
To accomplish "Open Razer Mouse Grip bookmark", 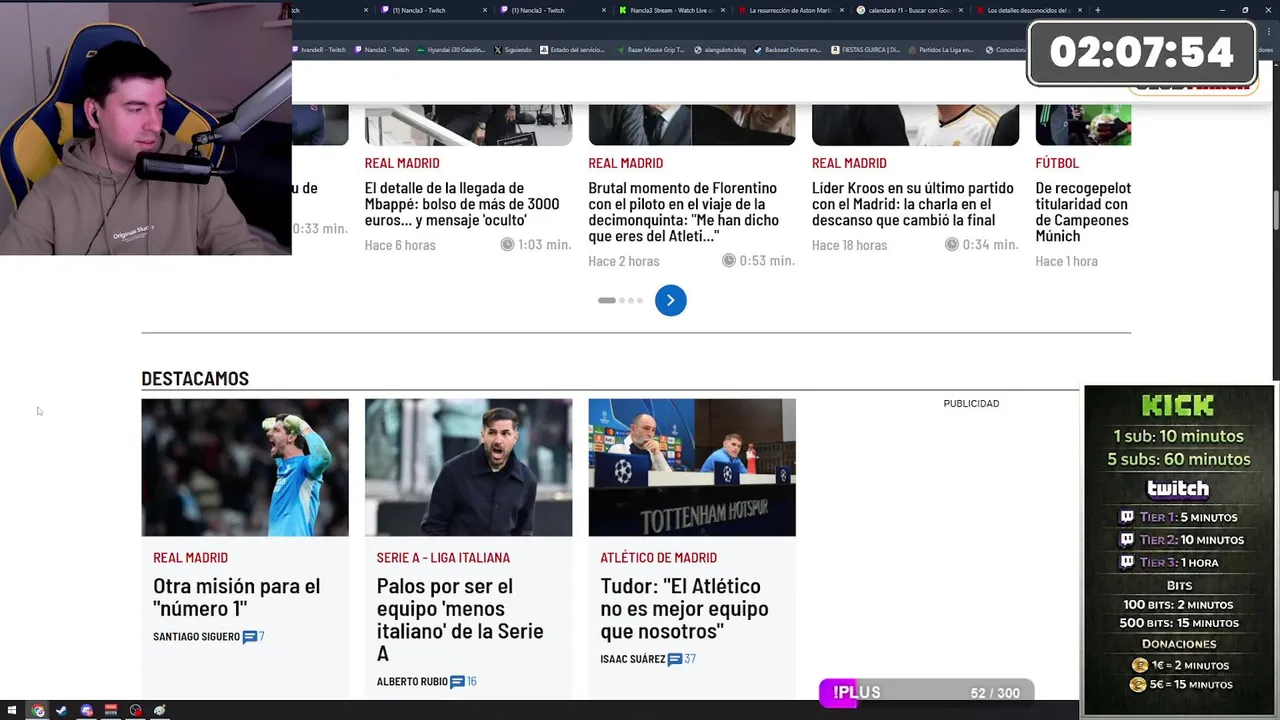I will pyautogui.click(x=651, y=49).
